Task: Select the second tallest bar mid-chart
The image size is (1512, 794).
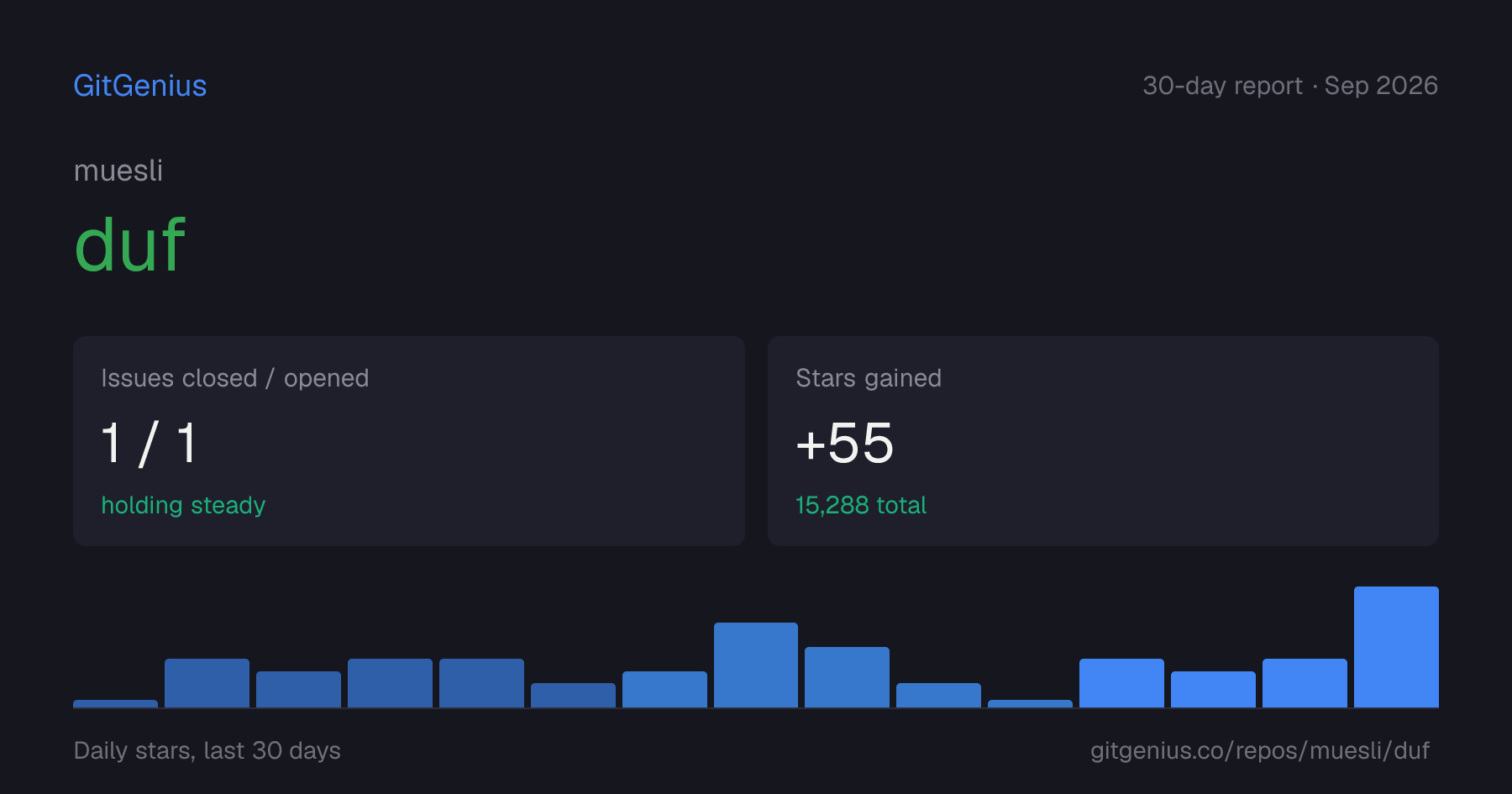Action: (756, 665)
